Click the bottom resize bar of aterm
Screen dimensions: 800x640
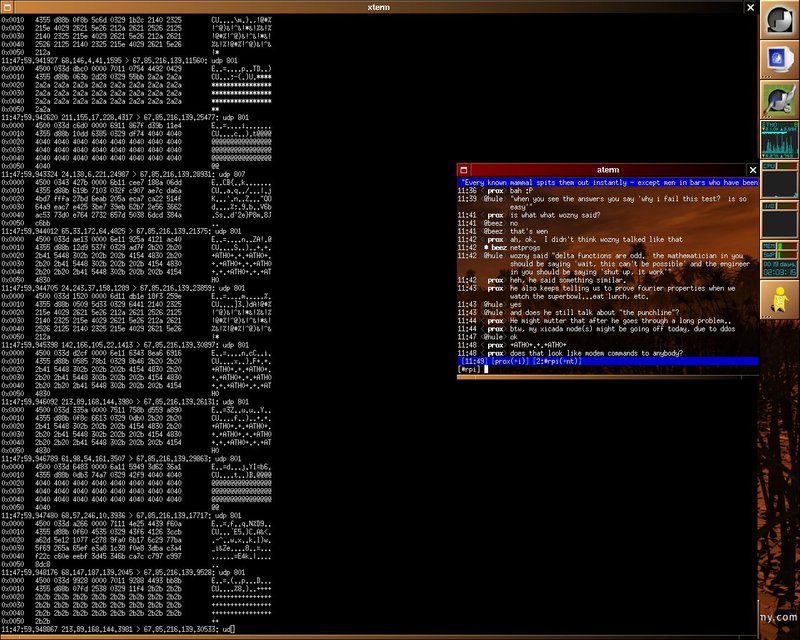coord(607,378)
